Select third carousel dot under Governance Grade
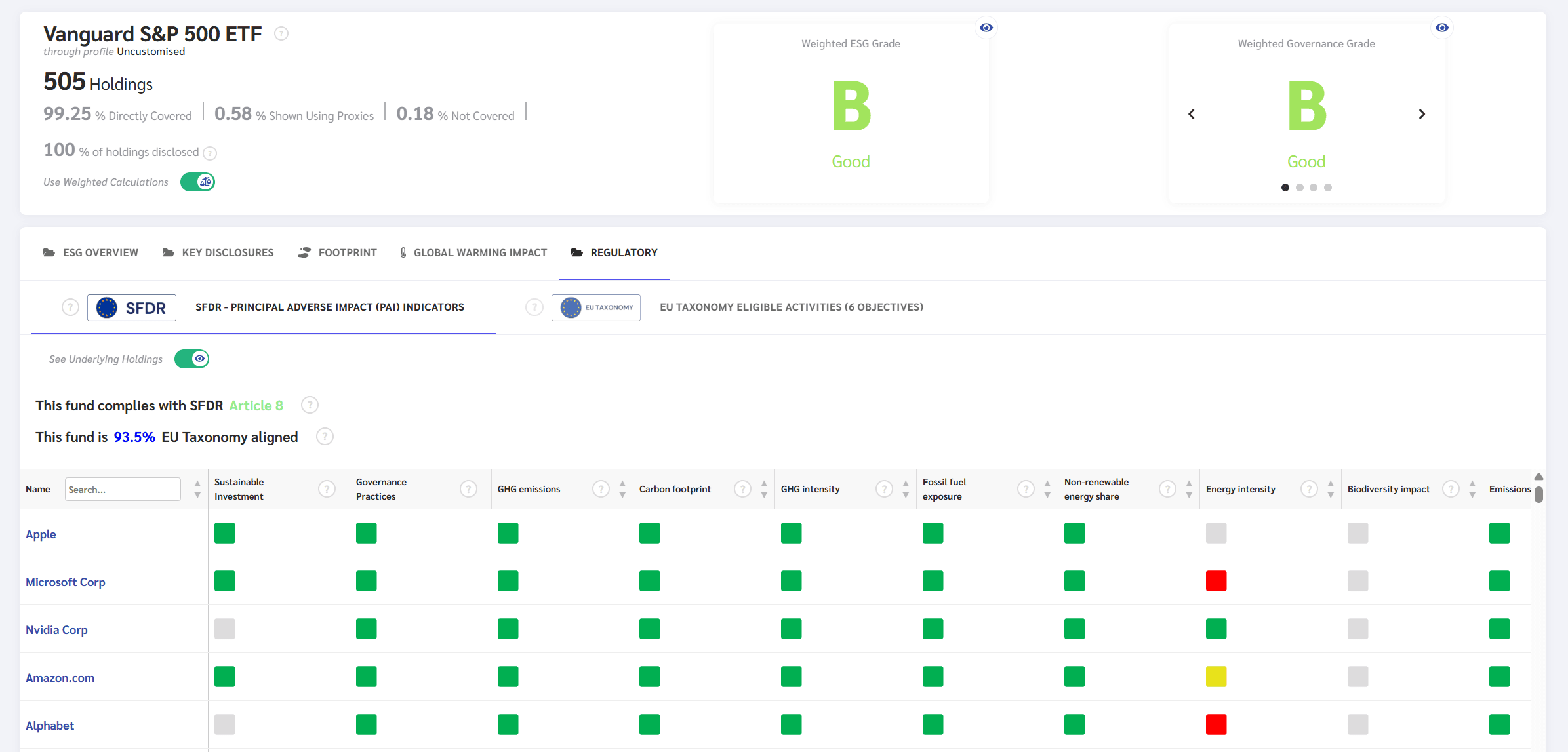 (1314, 188)
